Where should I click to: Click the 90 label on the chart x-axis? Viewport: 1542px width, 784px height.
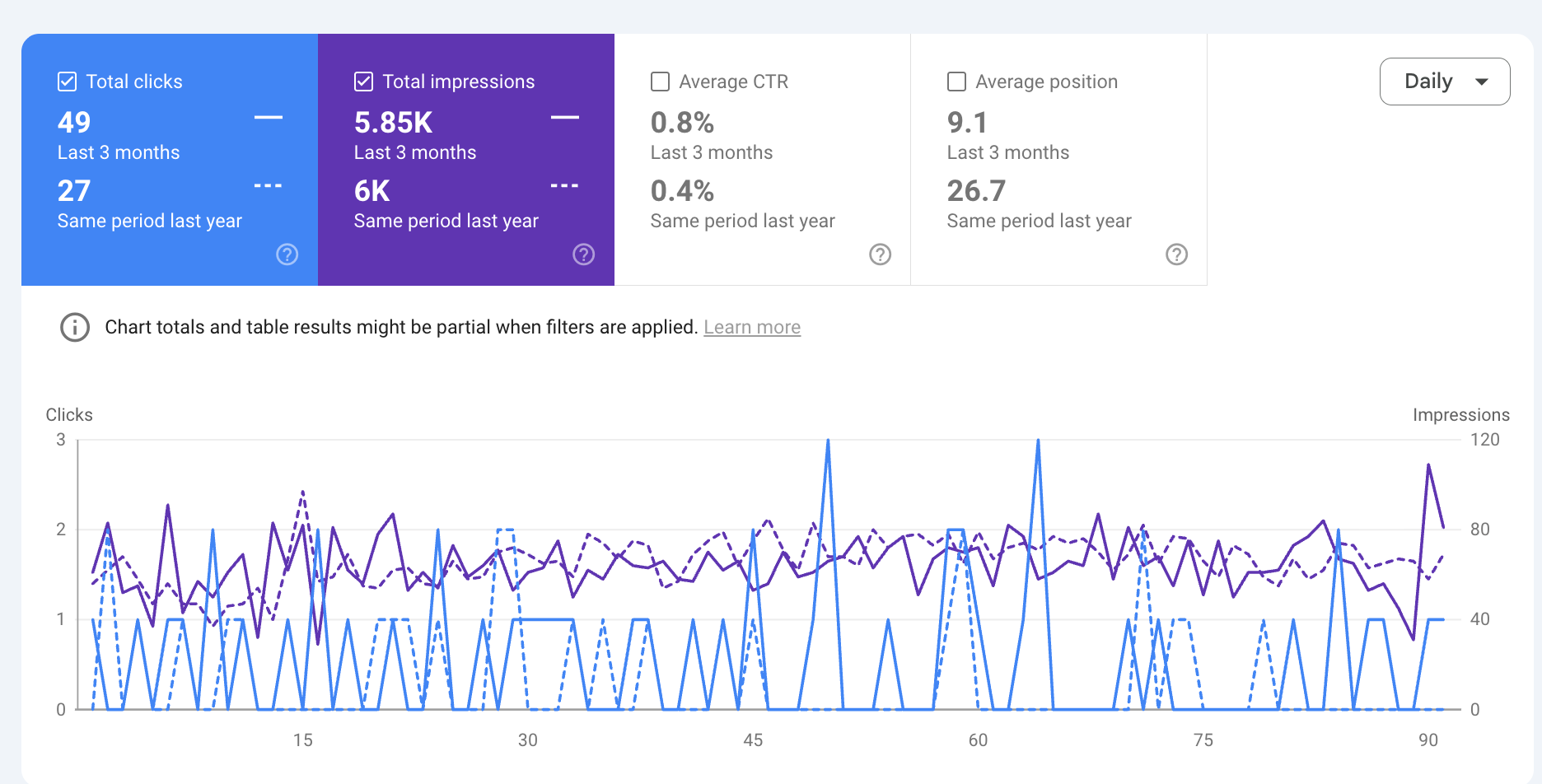tap(1428, 740)
